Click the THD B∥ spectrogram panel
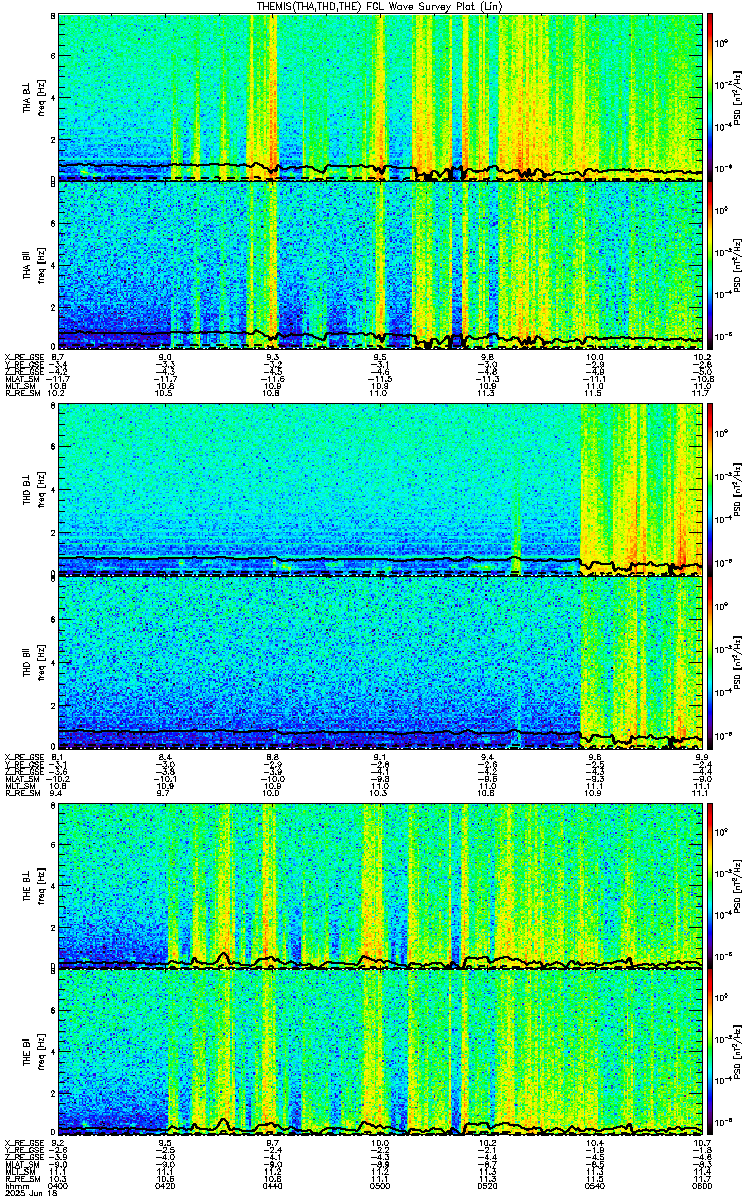Image resolution: width=750 pixels, height=1200 pixels. [380, 660]
